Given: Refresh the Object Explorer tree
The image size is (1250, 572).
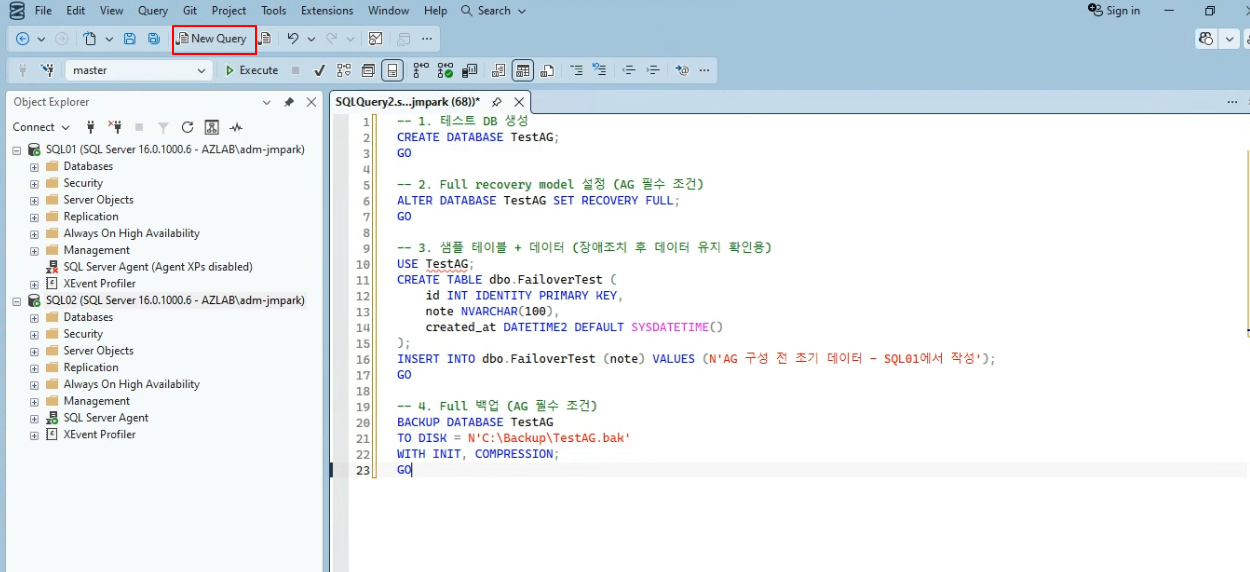Looking at the screenshot, I should [x=187, y=127].
